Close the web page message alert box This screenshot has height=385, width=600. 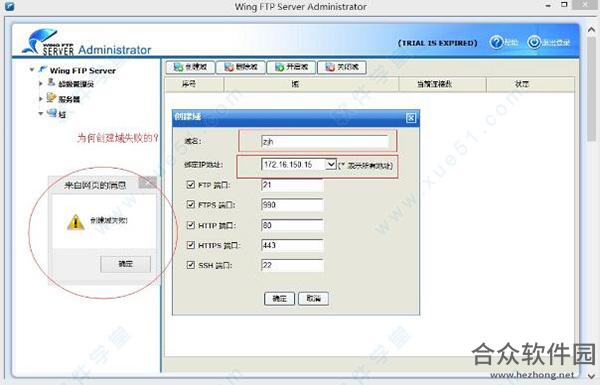click(x=147, y=183)
